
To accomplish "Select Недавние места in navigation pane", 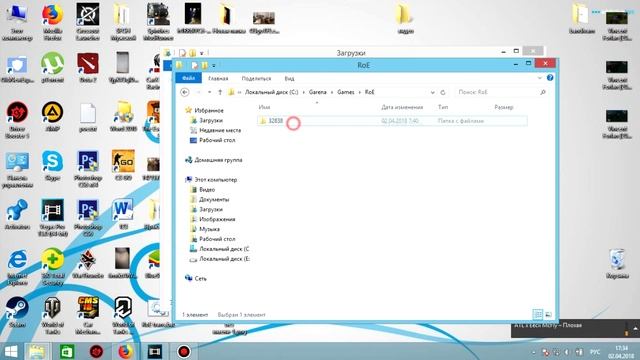I will point(220,130).
